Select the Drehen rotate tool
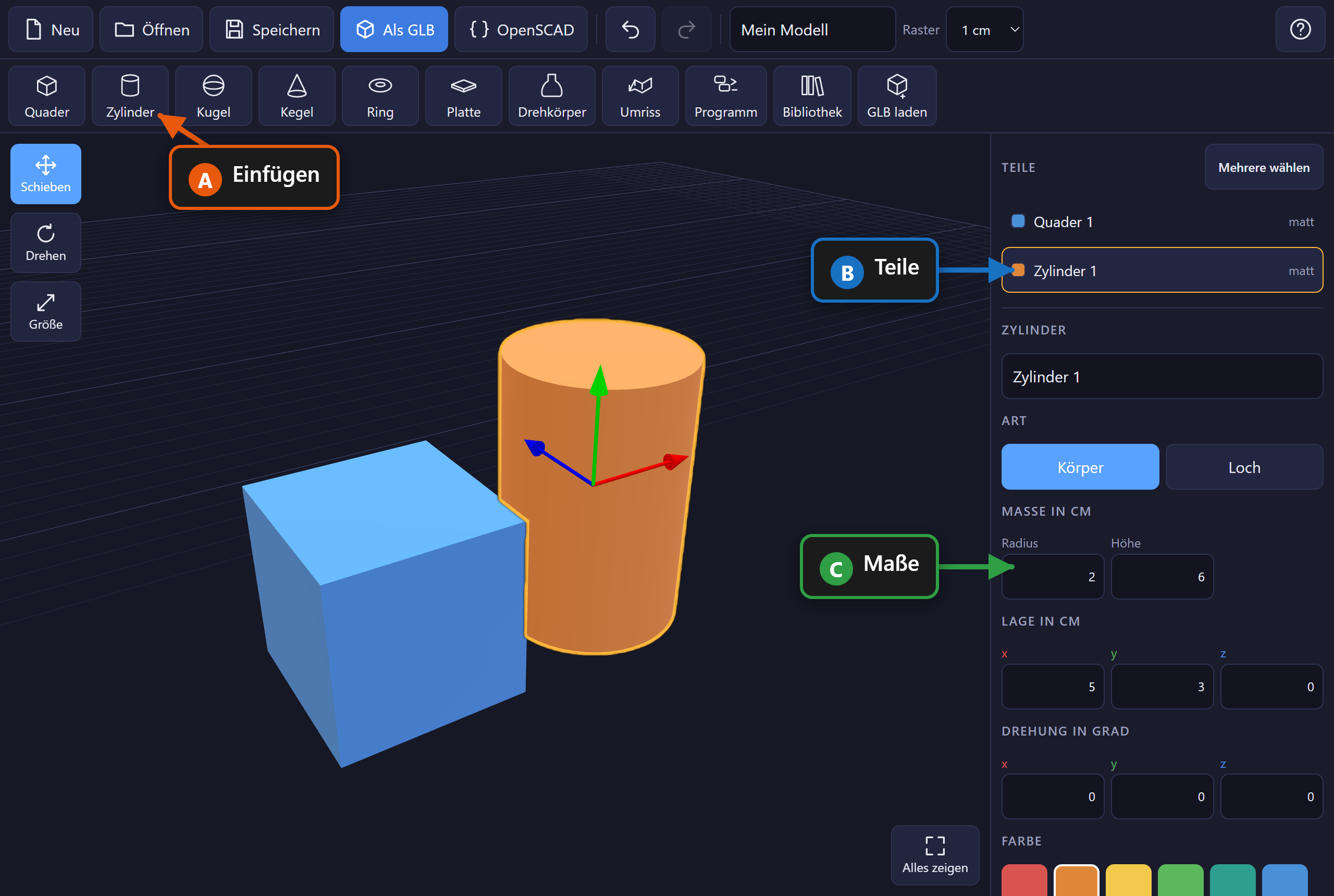Viewport: 1334px width, 896px height. point(46,243)
